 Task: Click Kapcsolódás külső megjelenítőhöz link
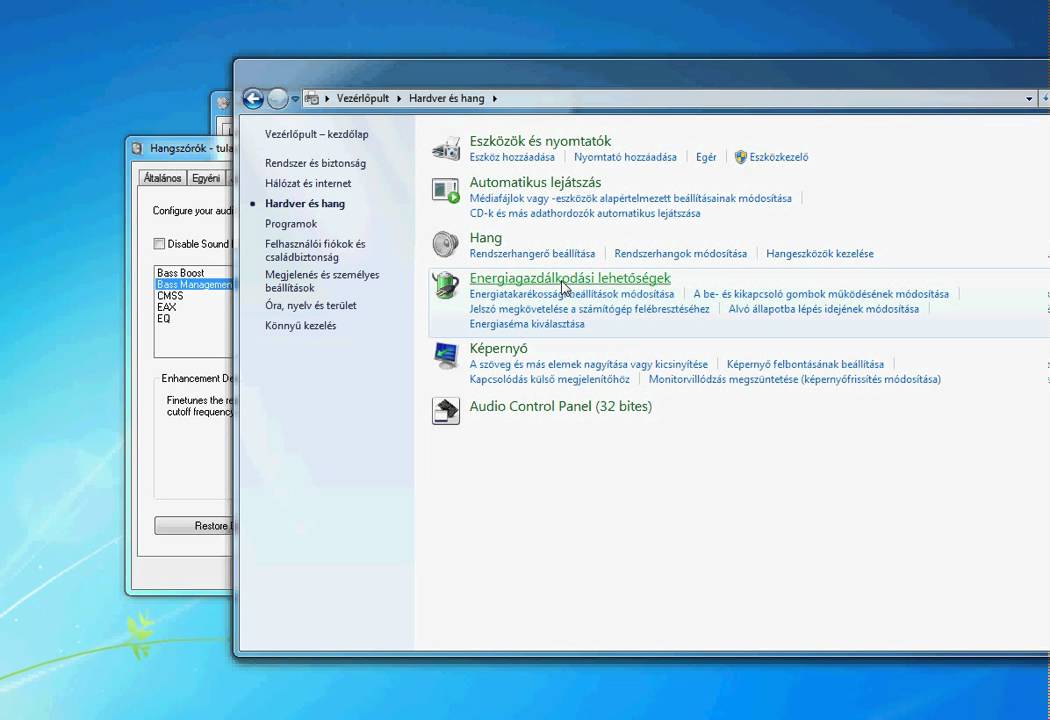point(550,380)
